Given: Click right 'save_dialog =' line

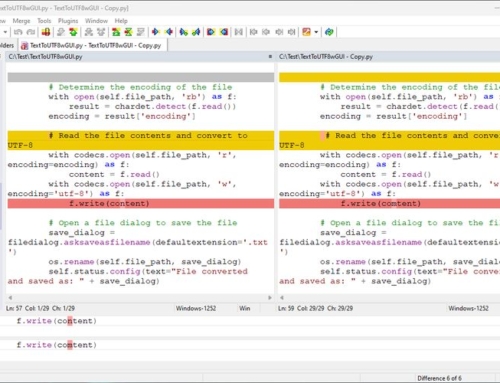Looking at the screenshot, I should click(x=353, y=233).
